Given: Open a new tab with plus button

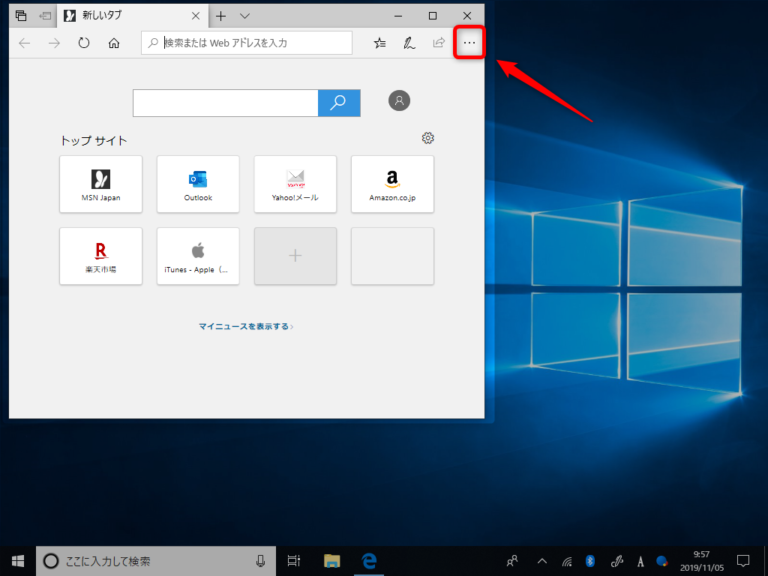Looking at the screenshot, I should (221, 16).
